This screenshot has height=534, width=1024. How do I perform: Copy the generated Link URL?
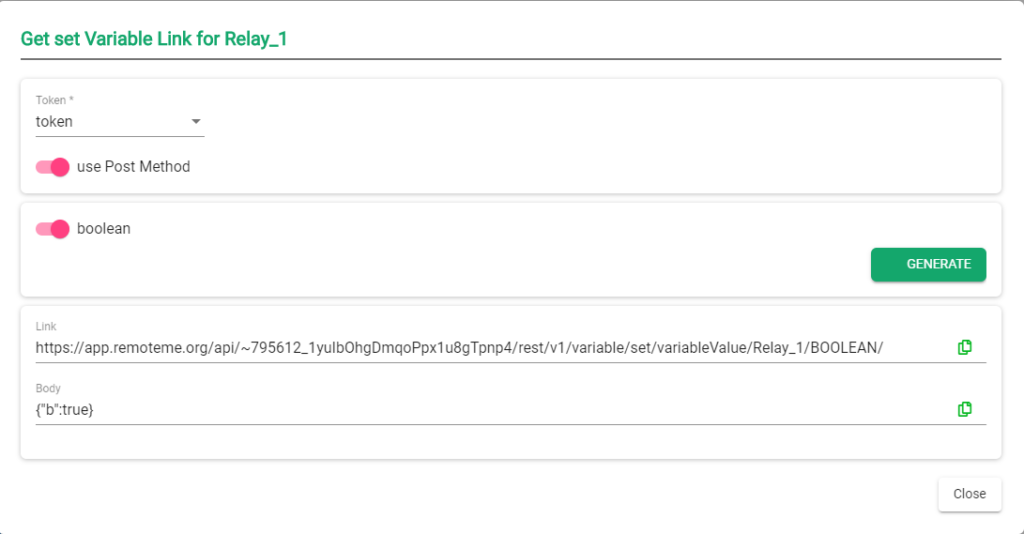click(964, 347)
